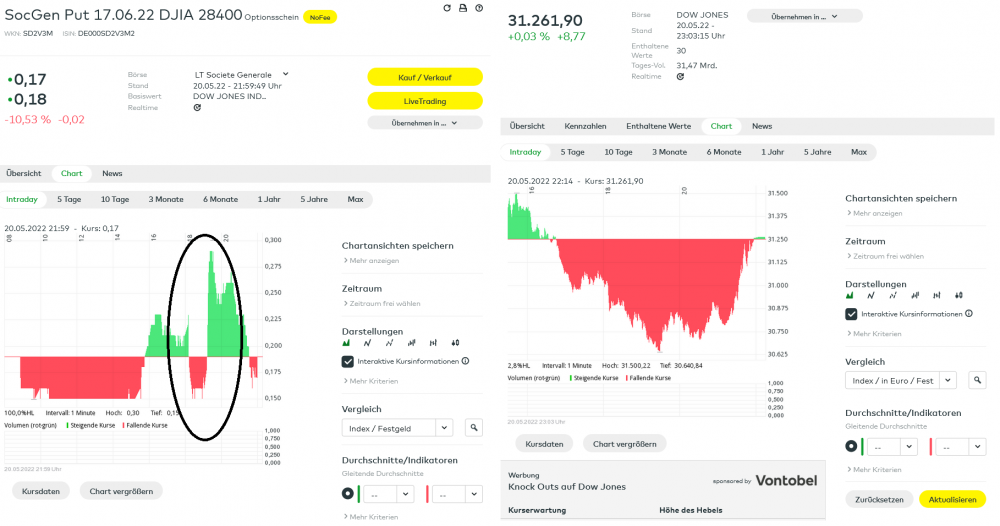1000x526 pixels.
Task: Click search icon next to Index / Festgeld
Action: [x=474, y=428]
